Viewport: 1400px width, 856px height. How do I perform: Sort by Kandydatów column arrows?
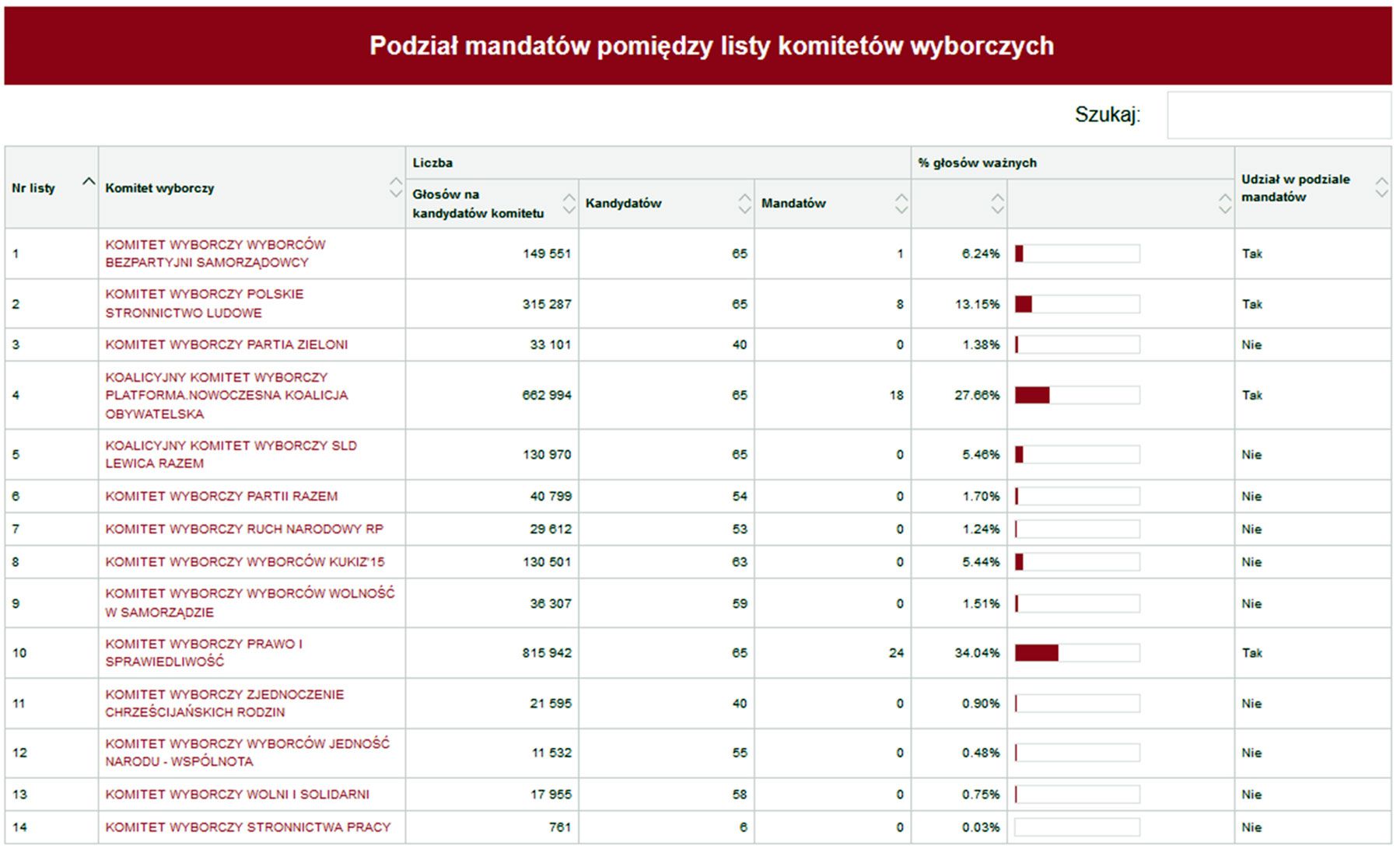coord(745,203)
